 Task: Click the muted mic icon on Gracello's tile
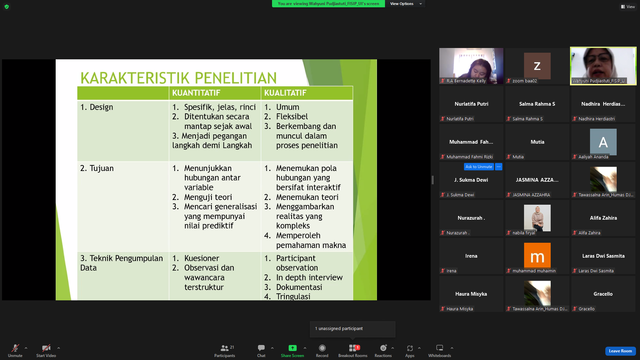(x=575, y=309)
